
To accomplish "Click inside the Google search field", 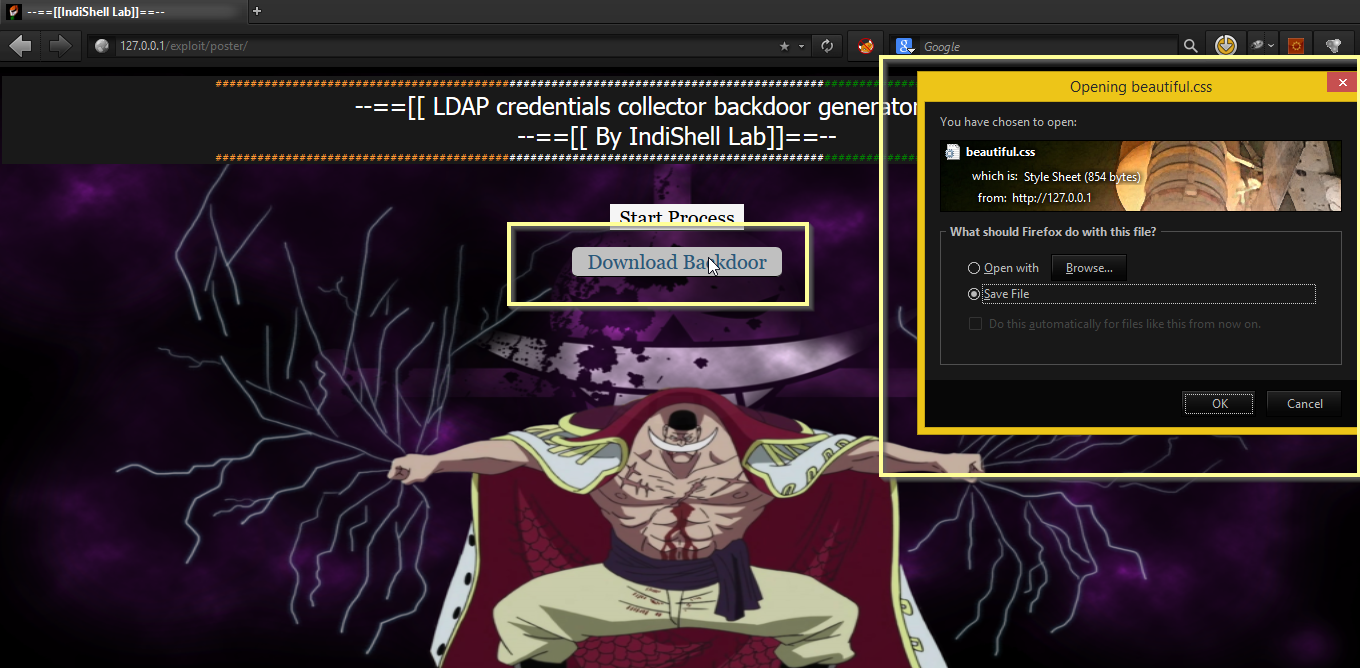I will 1048,46.
